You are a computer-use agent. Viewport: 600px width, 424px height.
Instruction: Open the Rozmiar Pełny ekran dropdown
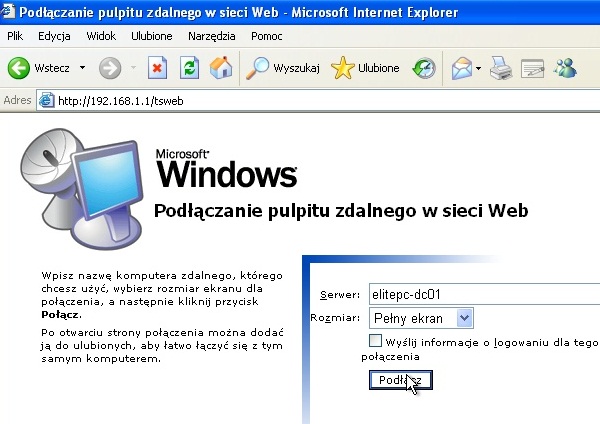pos(421,318)
